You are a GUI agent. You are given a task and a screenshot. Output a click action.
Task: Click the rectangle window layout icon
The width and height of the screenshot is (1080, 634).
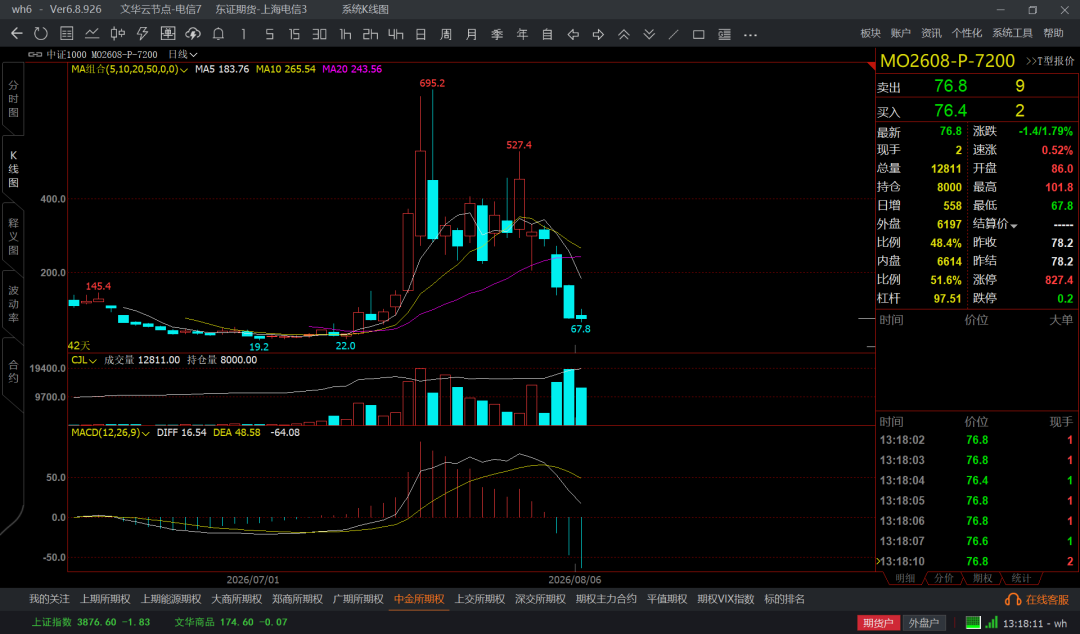click(x=699, y=34)
